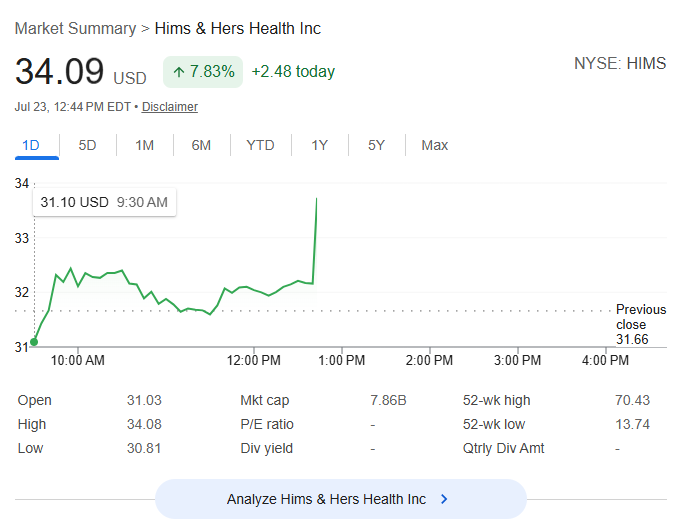Open the 1M chart range
Image resolution: width=690 pixels, height=532 pixels.
(144, 145)
